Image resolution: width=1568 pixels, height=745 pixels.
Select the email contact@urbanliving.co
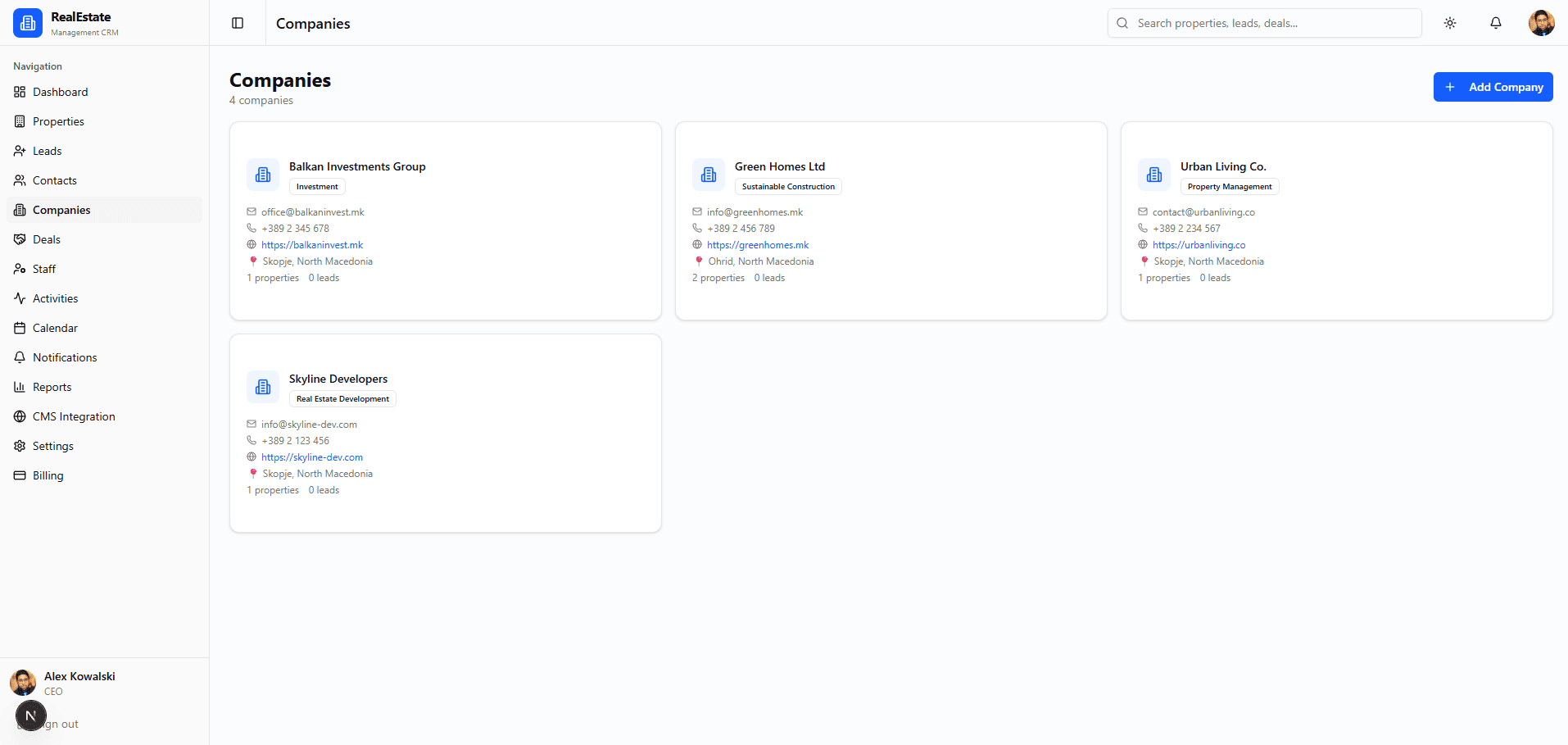(1203, 212)
